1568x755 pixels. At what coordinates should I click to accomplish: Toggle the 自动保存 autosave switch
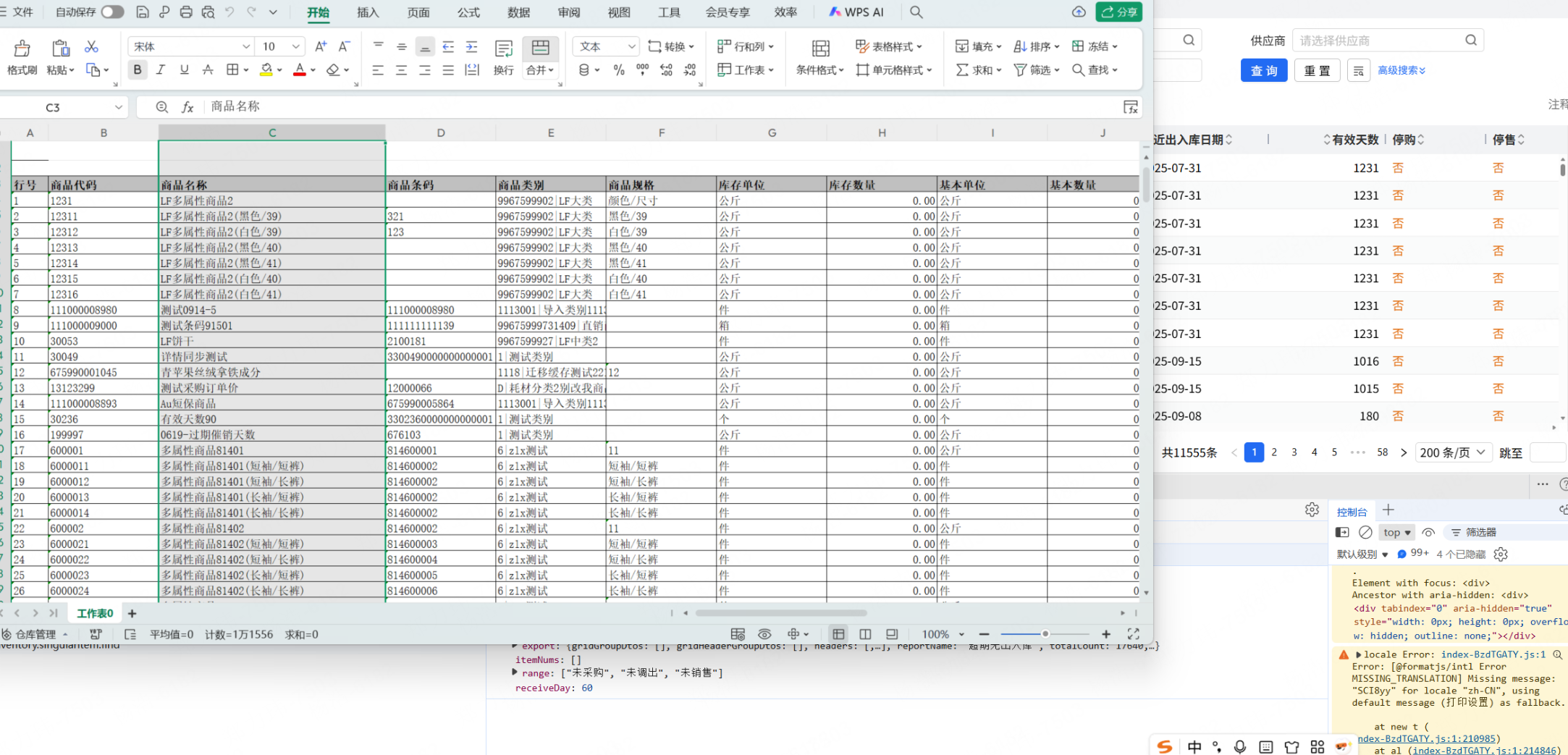tap(112, 12)
